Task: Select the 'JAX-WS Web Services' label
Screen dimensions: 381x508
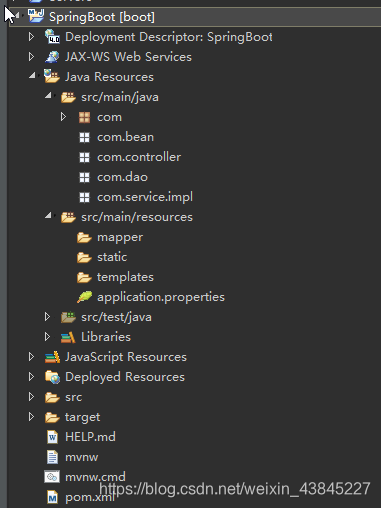Action: click(128, 57)
